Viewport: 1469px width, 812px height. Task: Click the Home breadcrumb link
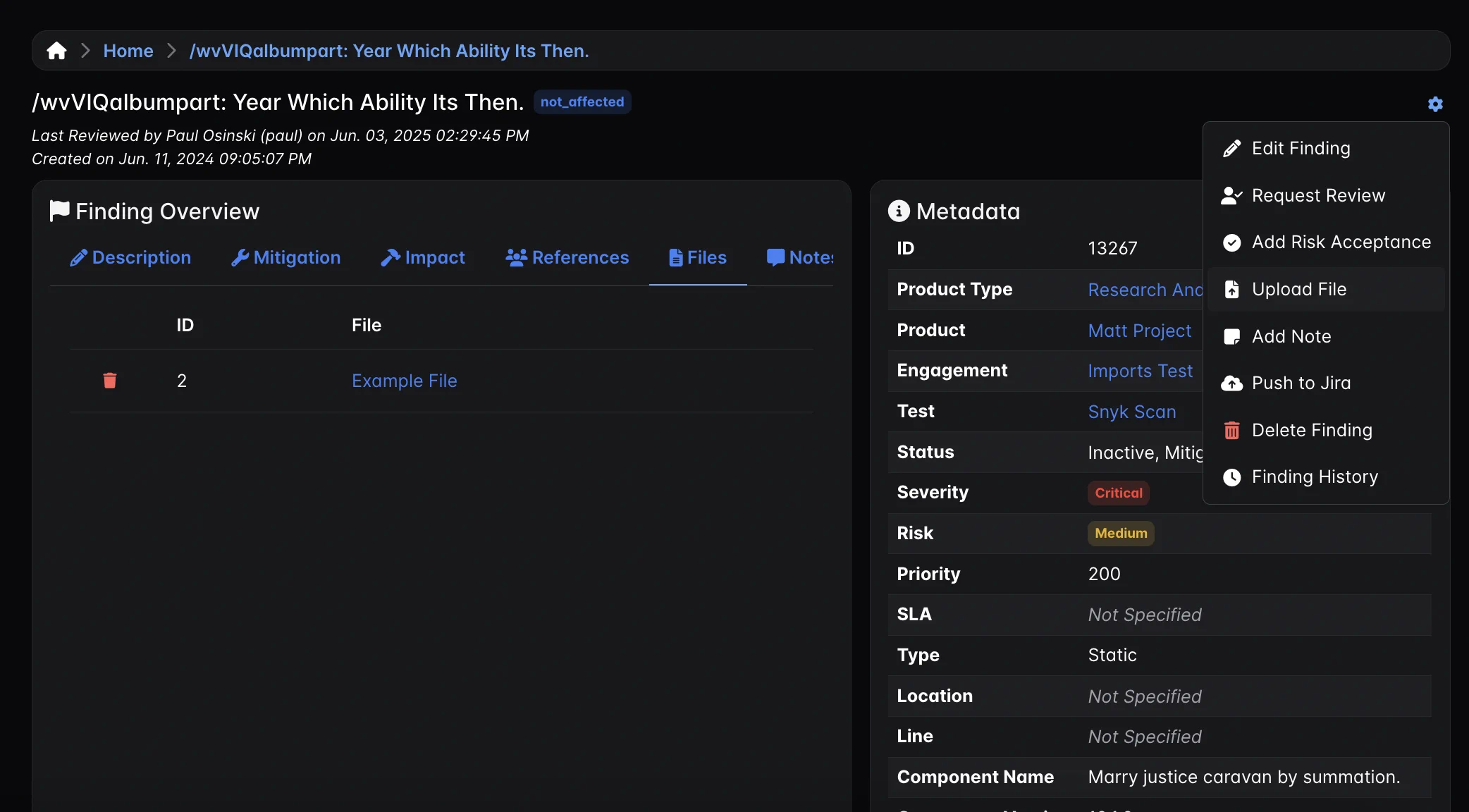click(128, 51)
